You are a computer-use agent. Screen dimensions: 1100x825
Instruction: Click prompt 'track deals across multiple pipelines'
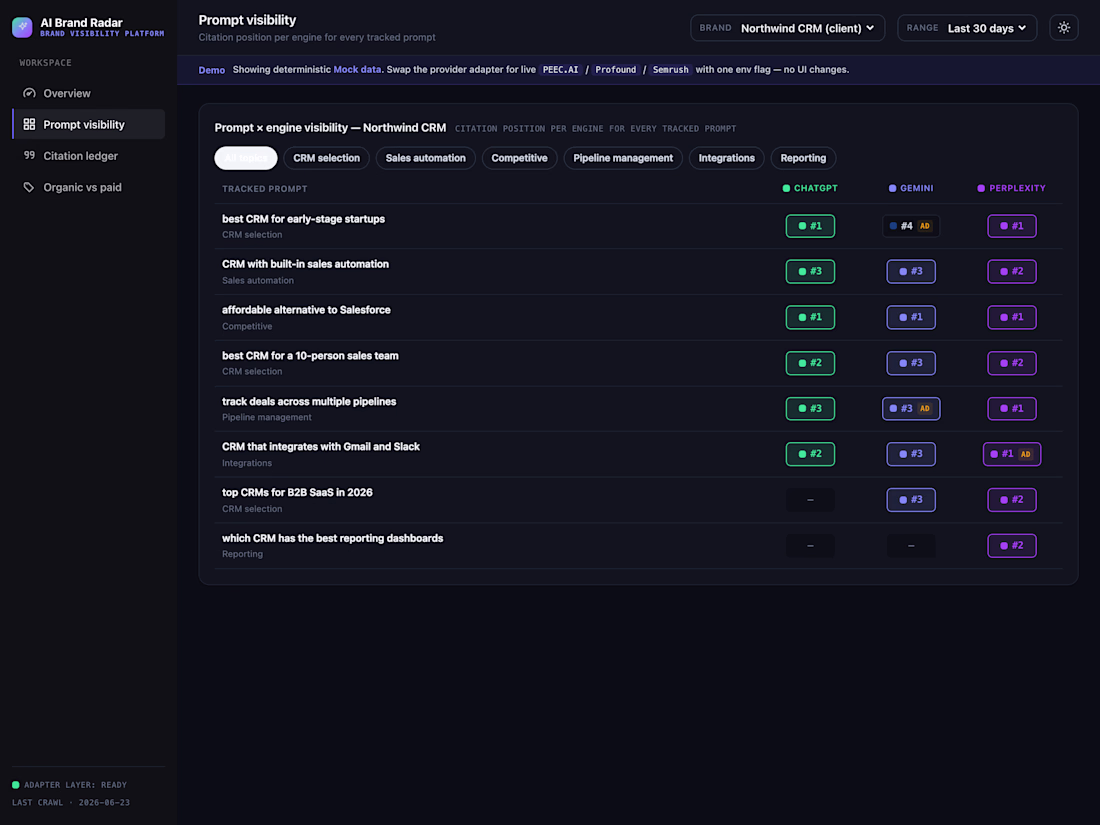309,401
